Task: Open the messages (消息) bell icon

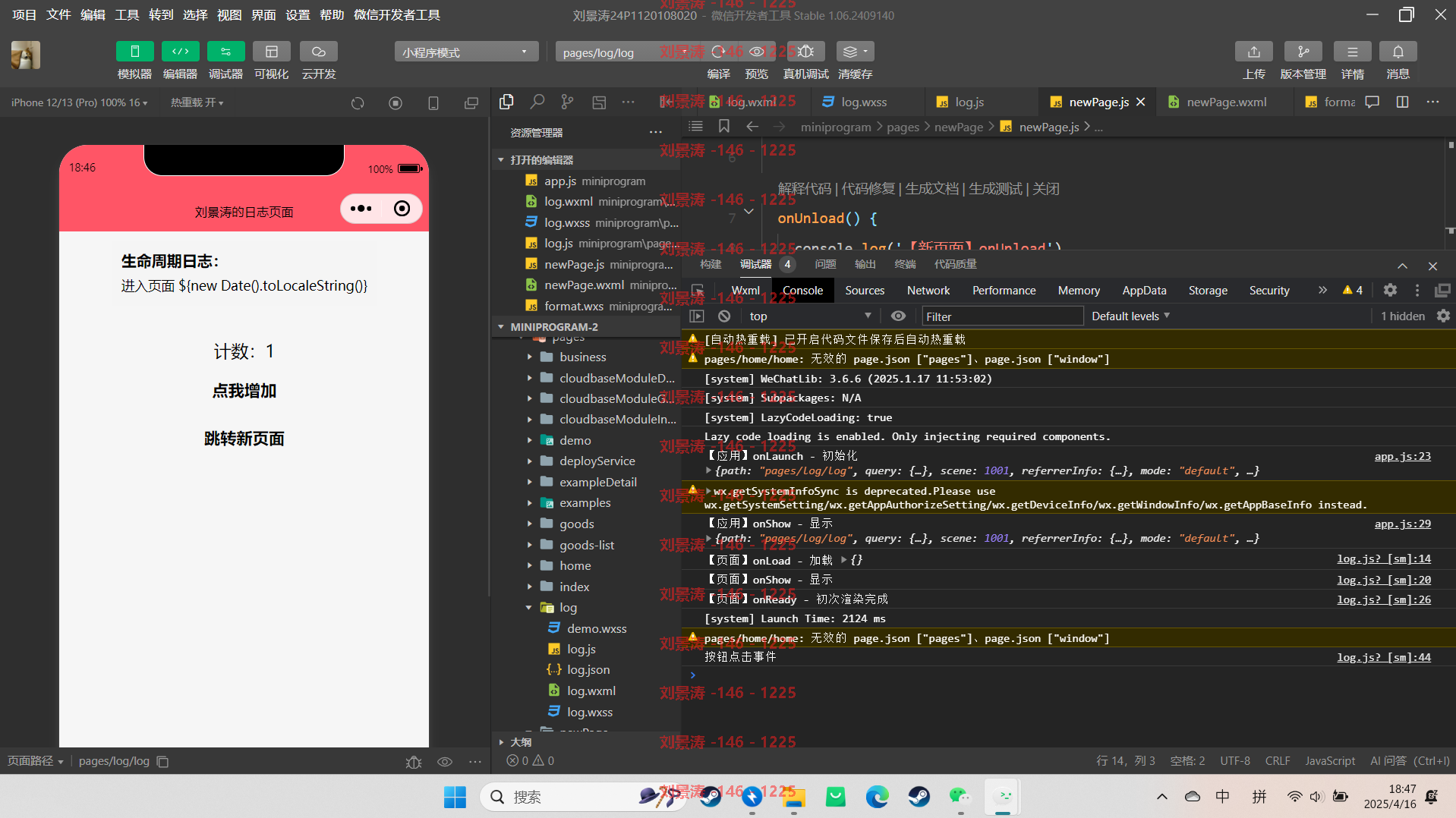Action: [x=1398, y=52]
